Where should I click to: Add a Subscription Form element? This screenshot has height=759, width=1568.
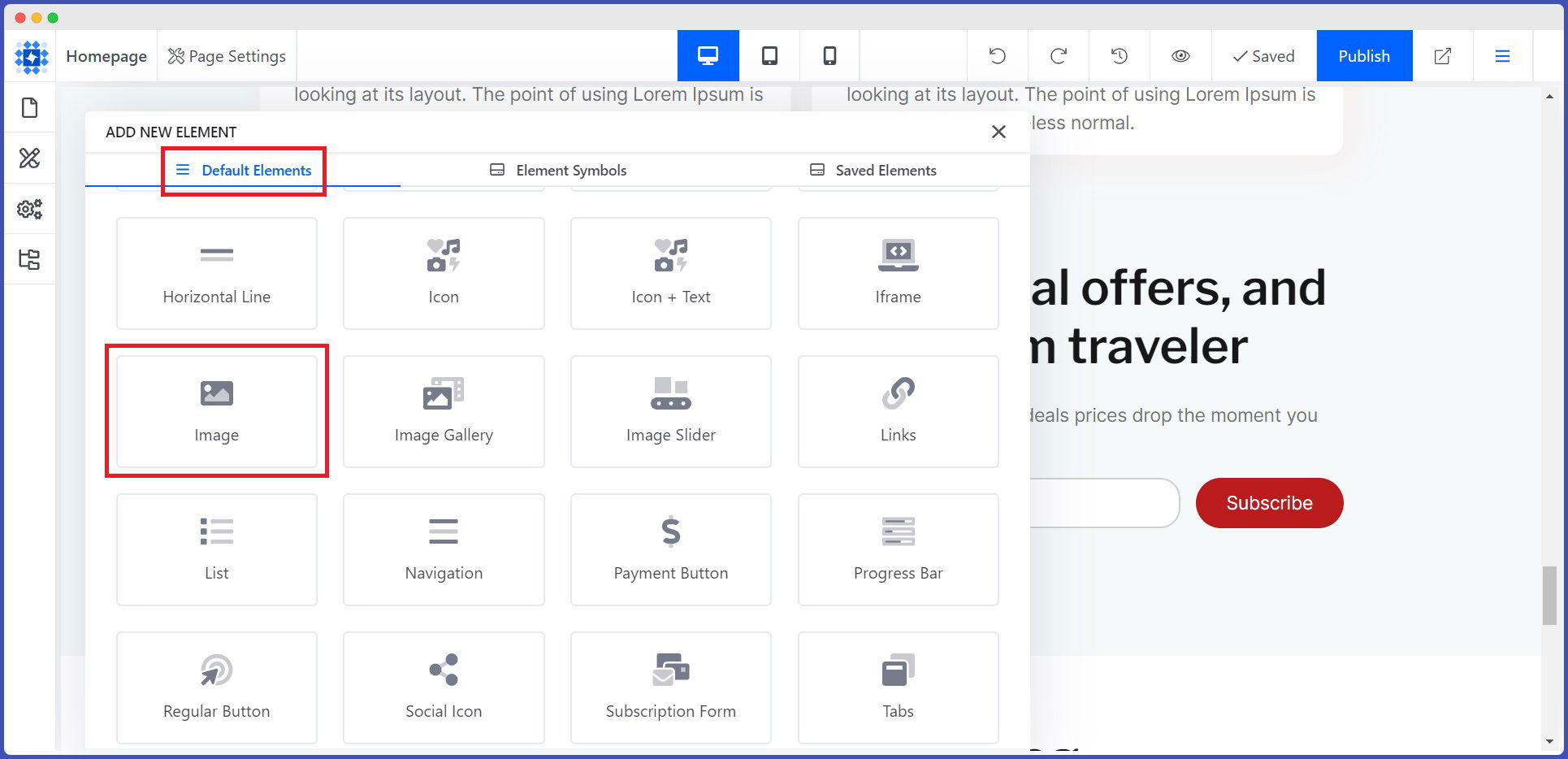(x=671, y=687)
